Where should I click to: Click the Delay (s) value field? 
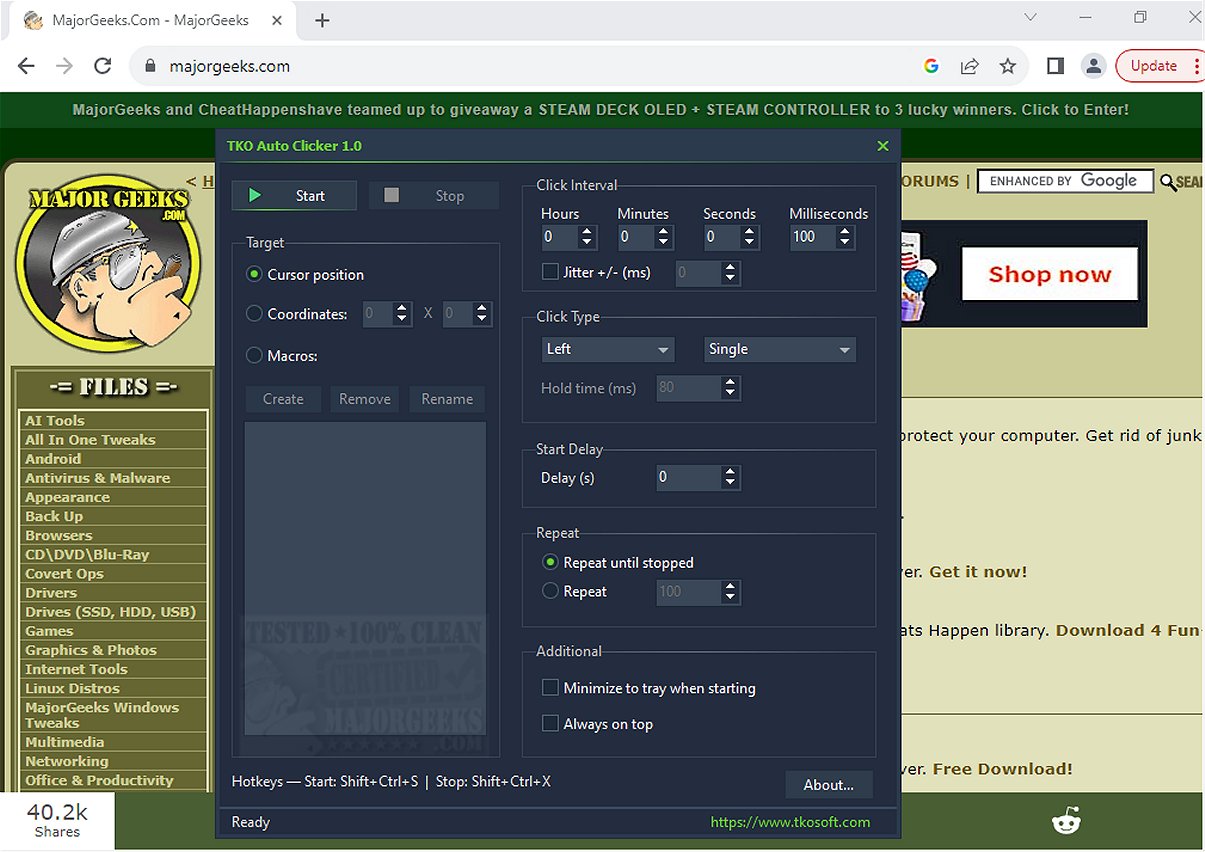[689, 477]
